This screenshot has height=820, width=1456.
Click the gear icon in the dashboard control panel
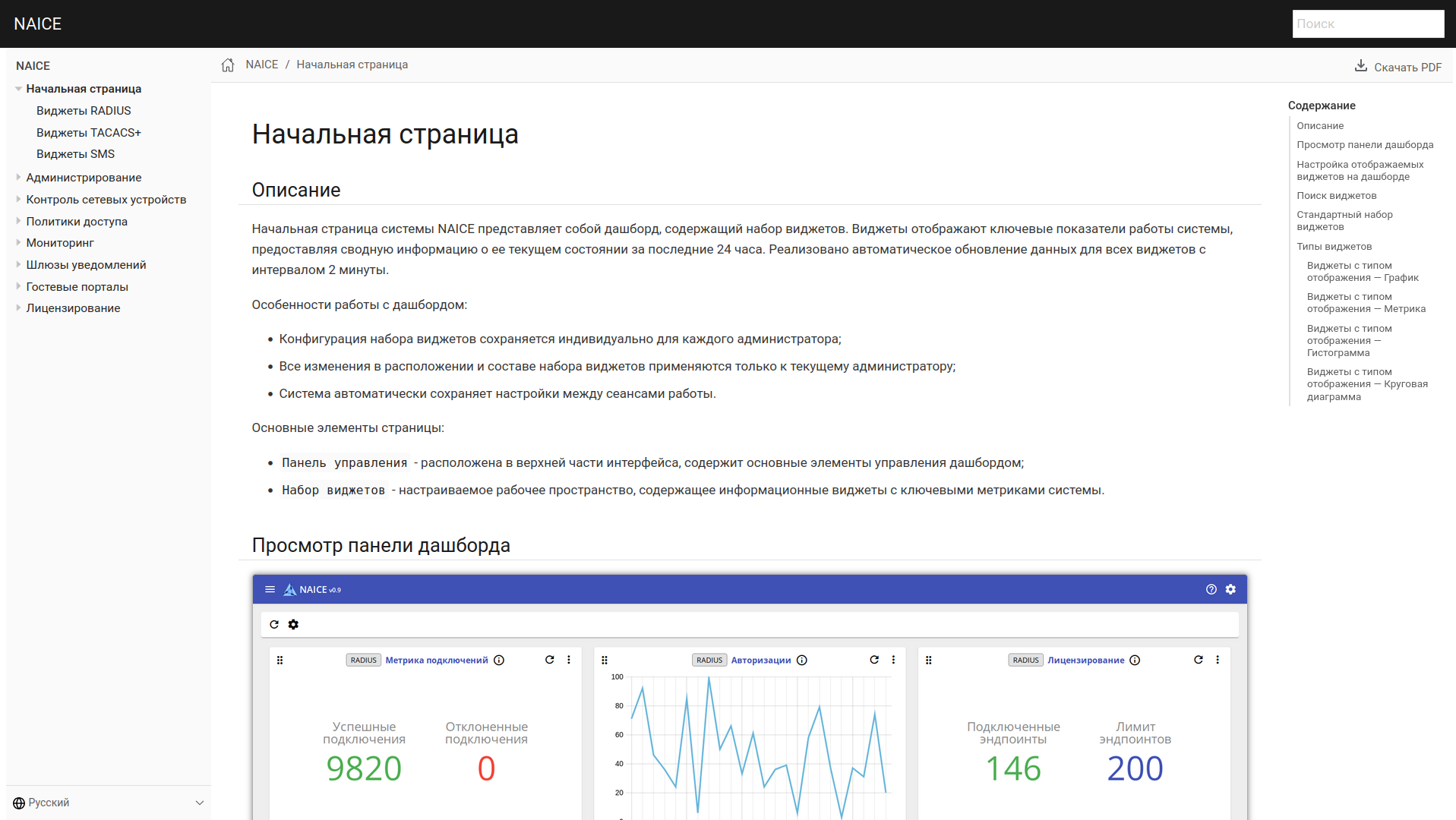293,624
